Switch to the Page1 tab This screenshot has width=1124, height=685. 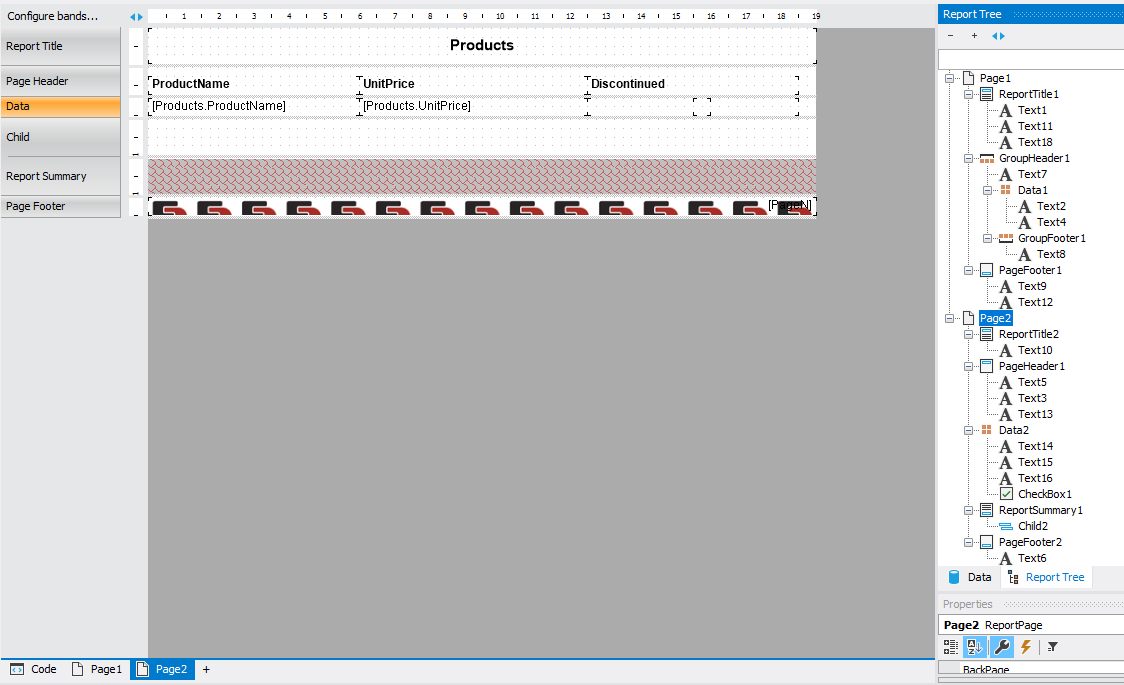[x=97, y=669]
